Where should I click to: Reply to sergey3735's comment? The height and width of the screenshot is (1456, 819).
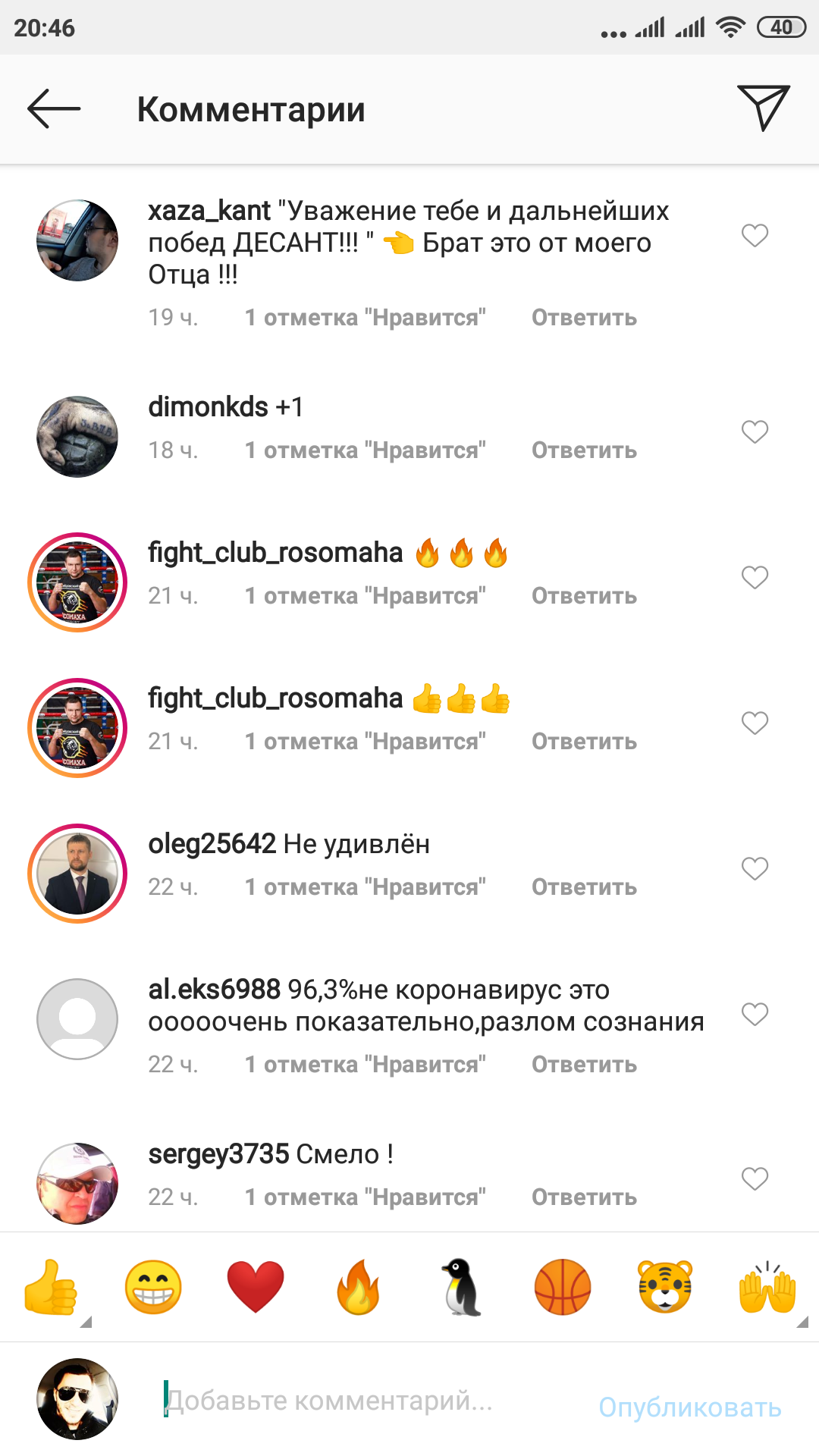pos(584,1197)
